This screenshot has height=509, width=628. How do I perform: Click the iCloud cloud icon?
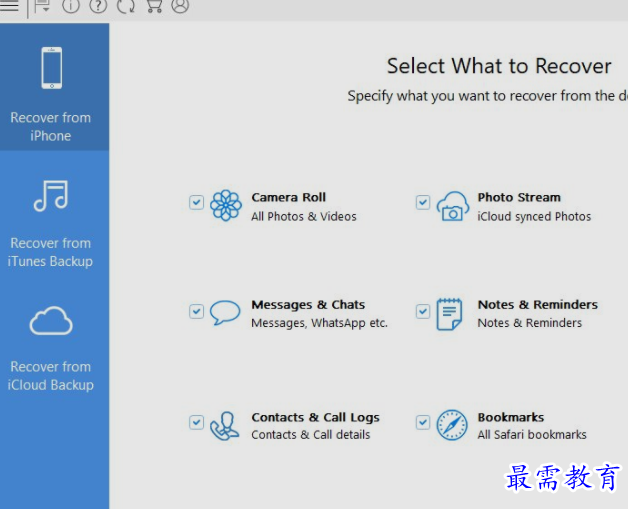click(x=51, y=321)
